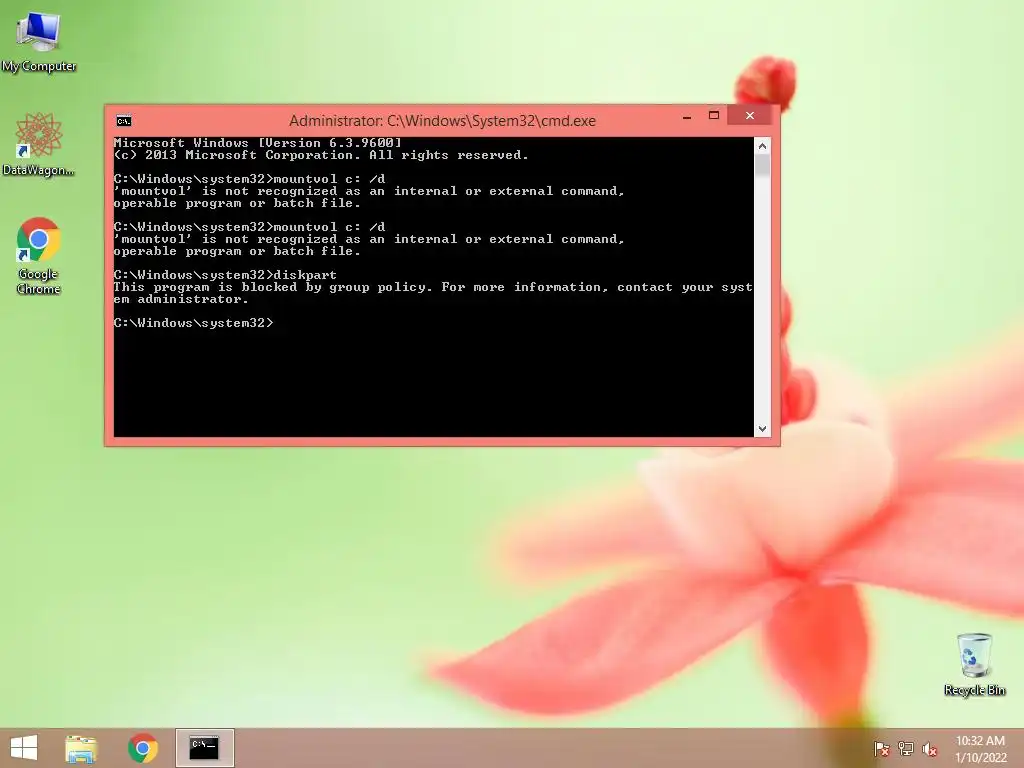Maximize the cmd.exe window

pyautogui.click(x=714, y=116)
